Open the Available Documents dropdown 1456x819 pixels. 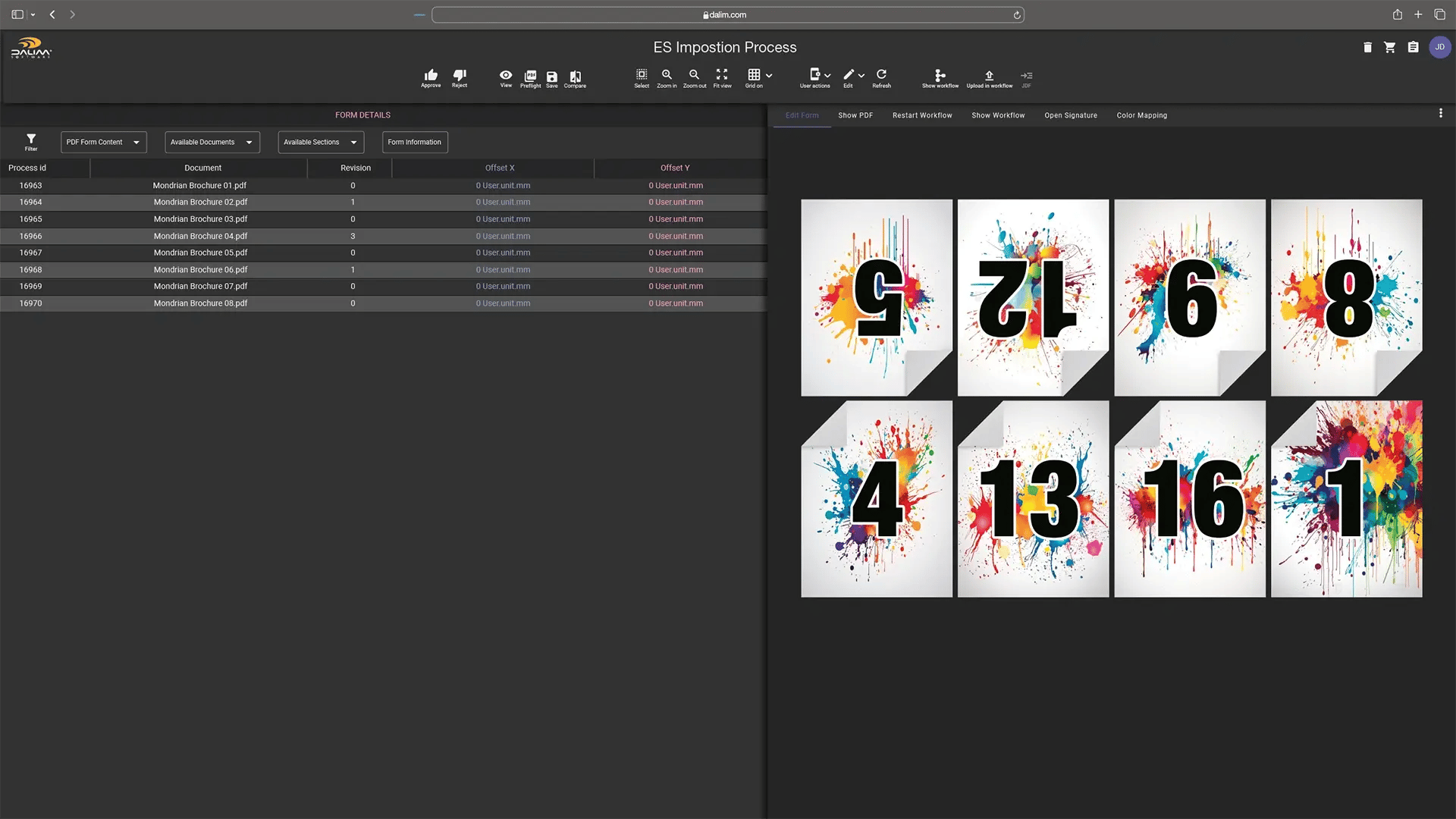(x=212, y=142)
